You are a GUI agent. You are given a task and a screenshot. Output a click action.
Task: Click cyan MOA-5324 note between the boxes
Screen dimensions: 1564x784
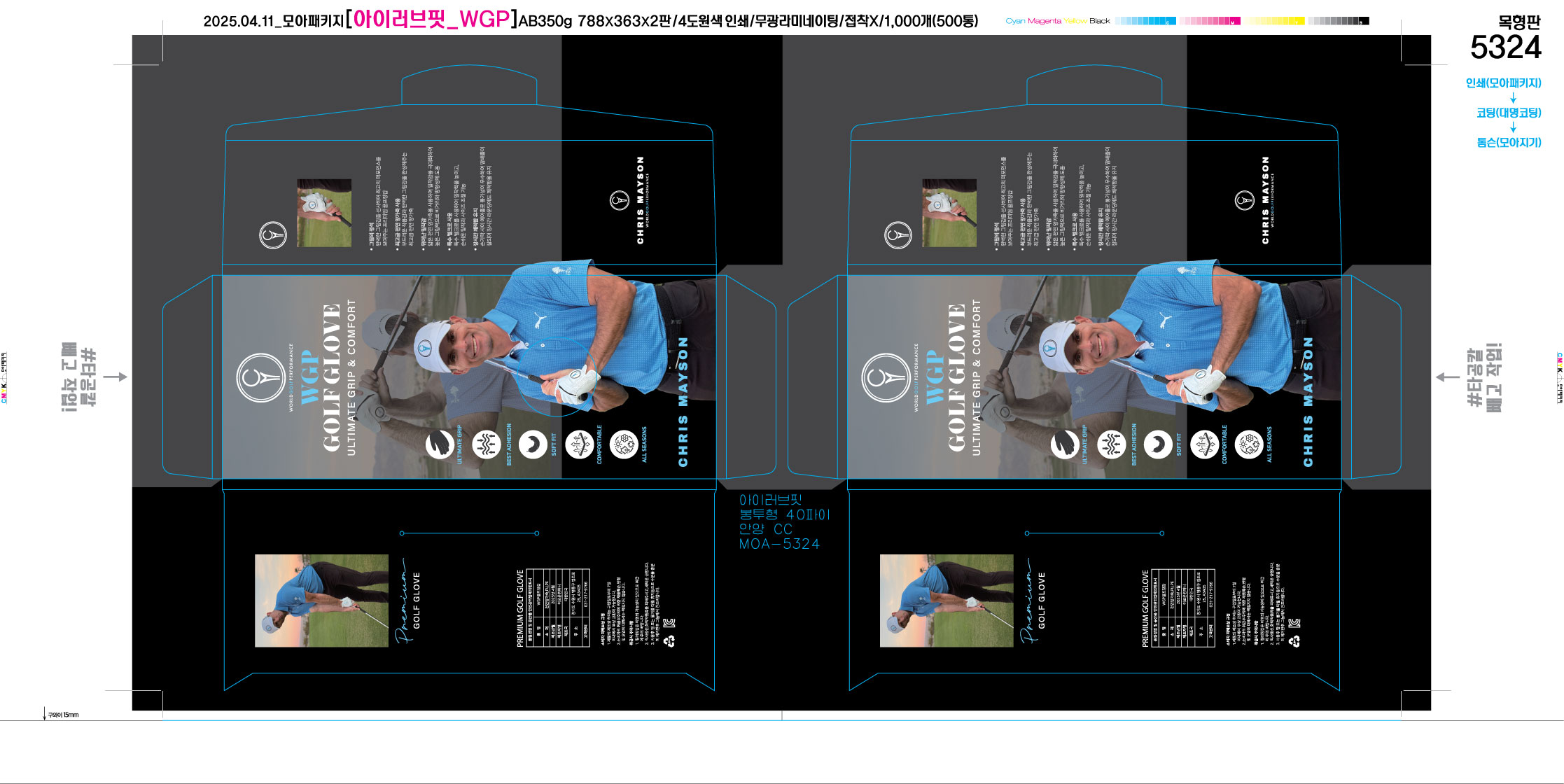click(x=779, y=544)
